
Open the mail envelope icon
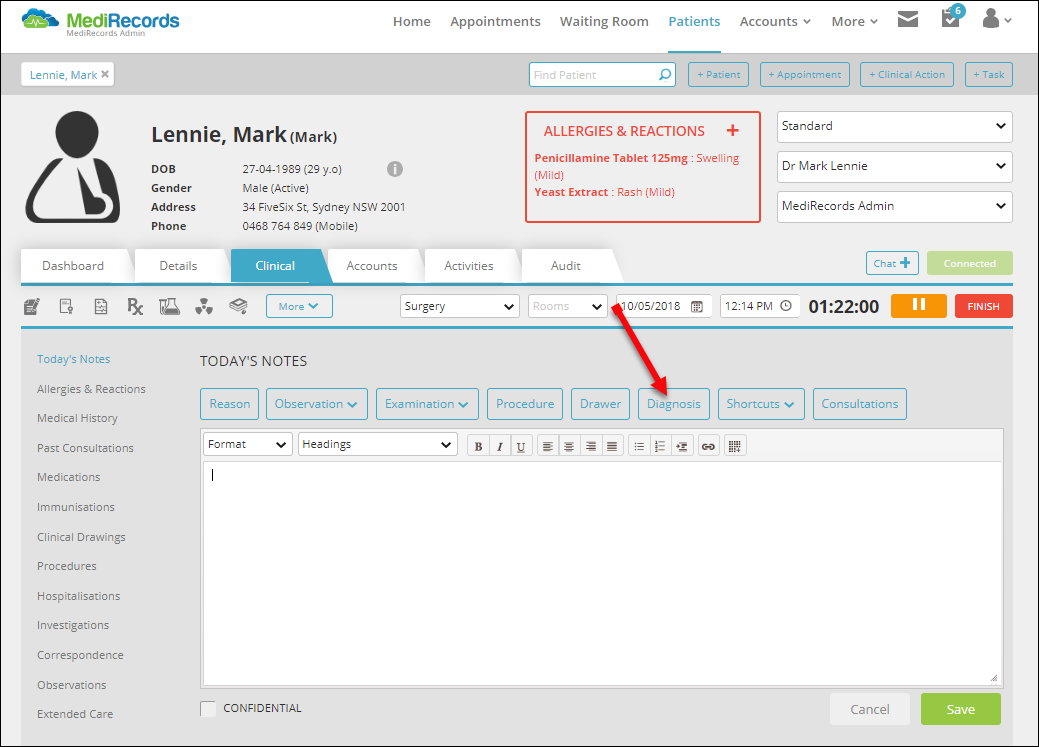coord(908,19)
